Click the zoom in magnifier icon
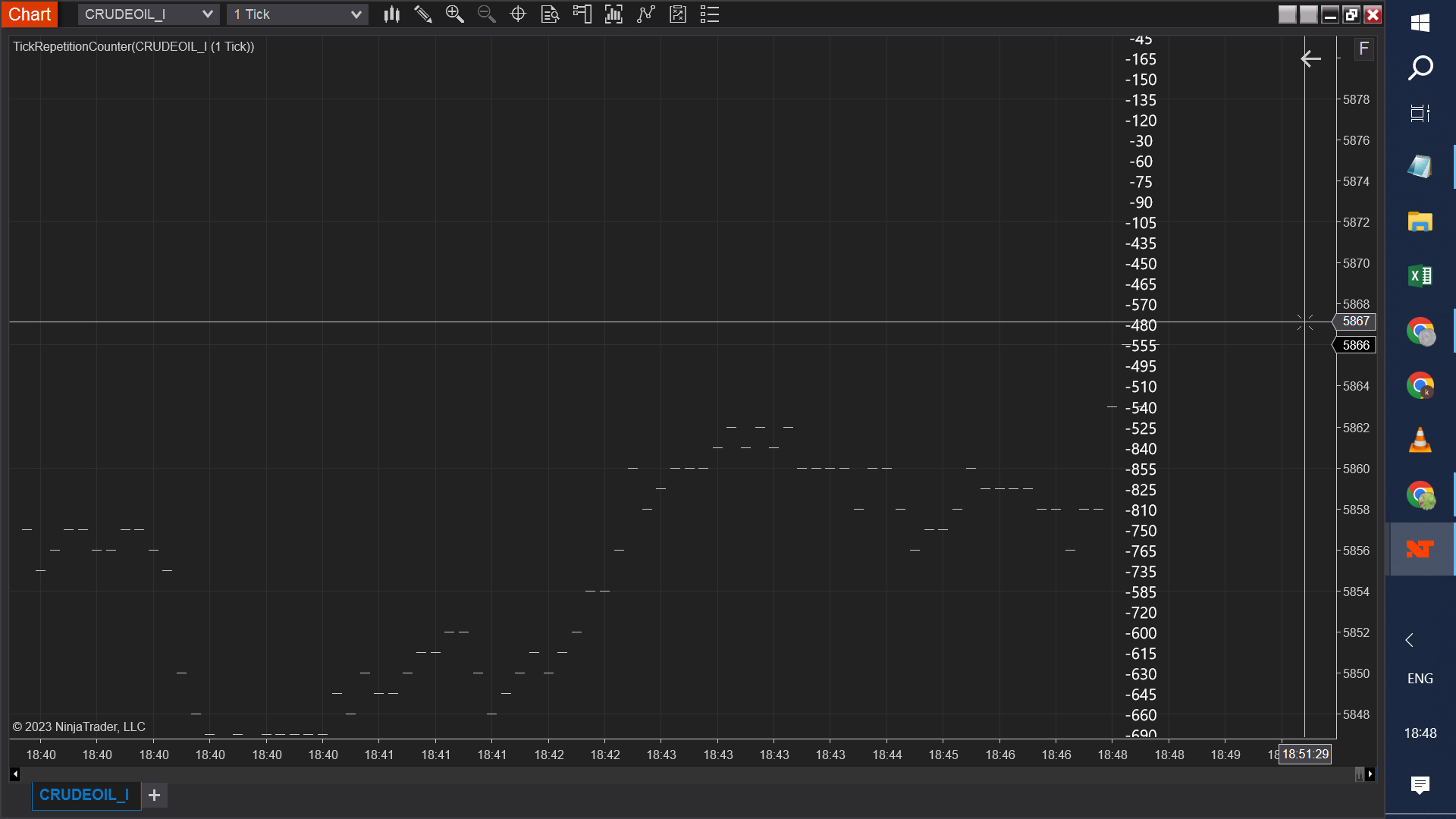This screenshot has width=1456, height=819. tap(454, 14)
